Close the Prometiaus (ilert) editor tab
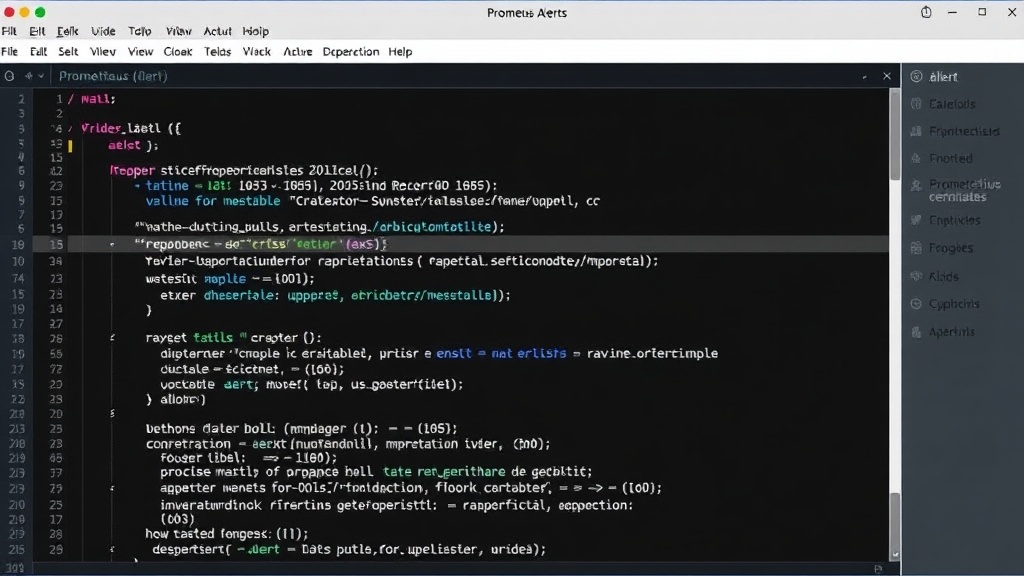Viewport: 1024px width, 576px height. click(886, 76)
